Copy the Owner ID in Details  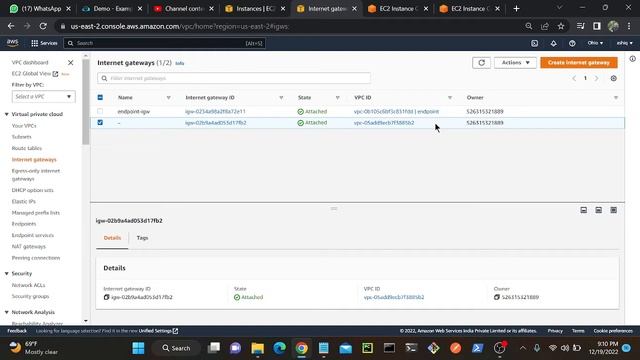[497, 297]
